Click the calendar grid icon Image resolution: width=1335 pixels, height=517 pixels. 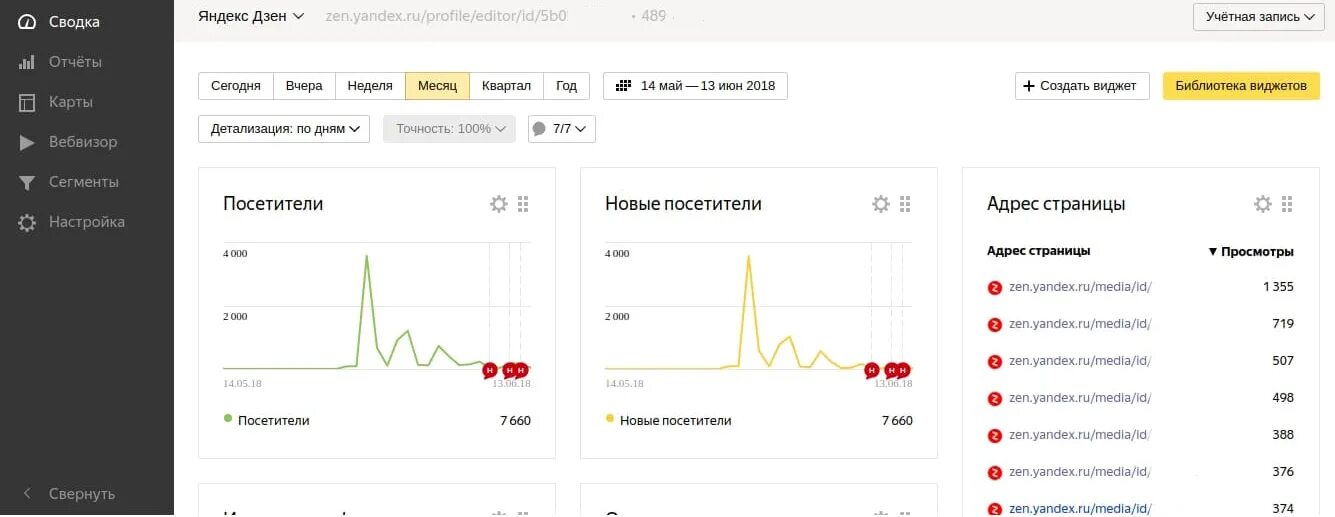click(x=623, y=86)
